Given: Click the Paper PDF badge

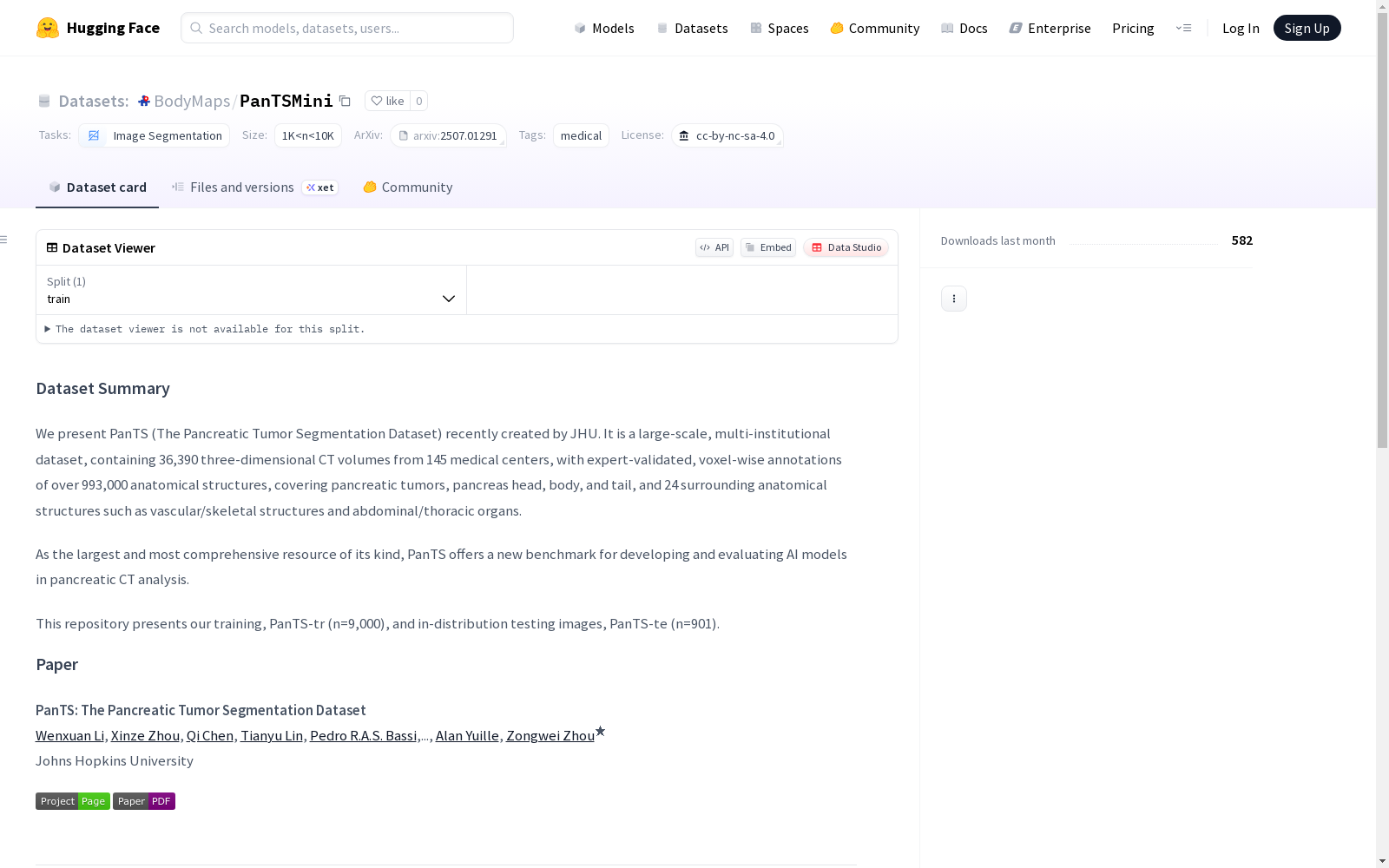Looking at the screenshot, I should point(144,801).
